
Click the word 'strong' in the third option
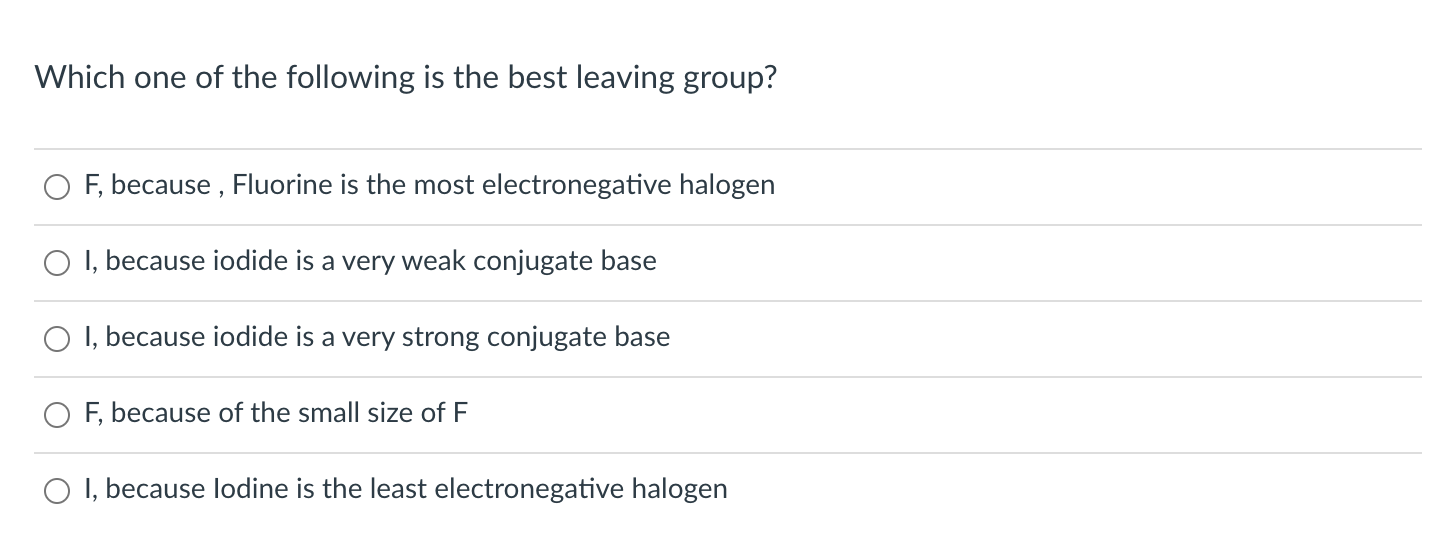[x=441, y=338]
